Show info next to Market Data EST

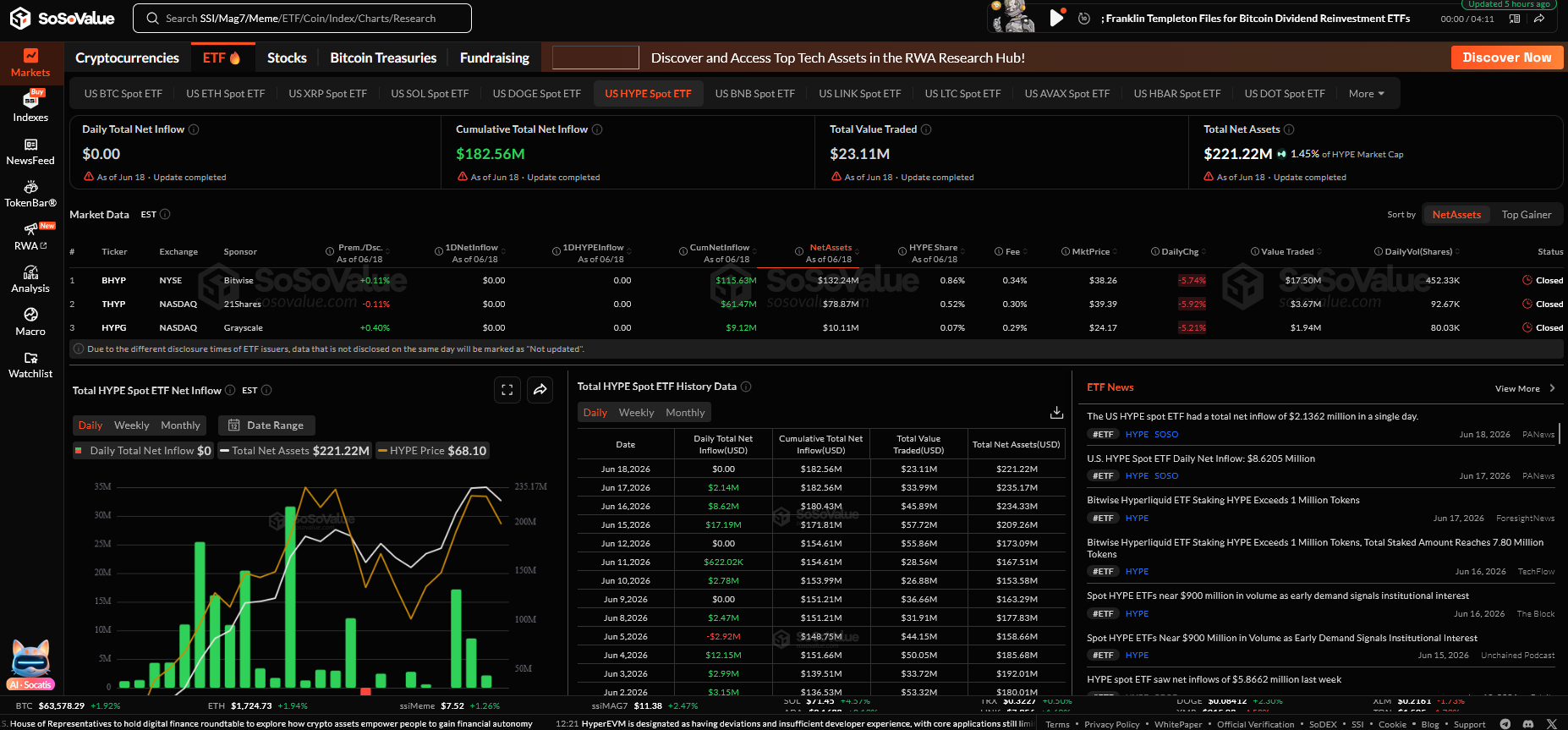click(165, 215)
